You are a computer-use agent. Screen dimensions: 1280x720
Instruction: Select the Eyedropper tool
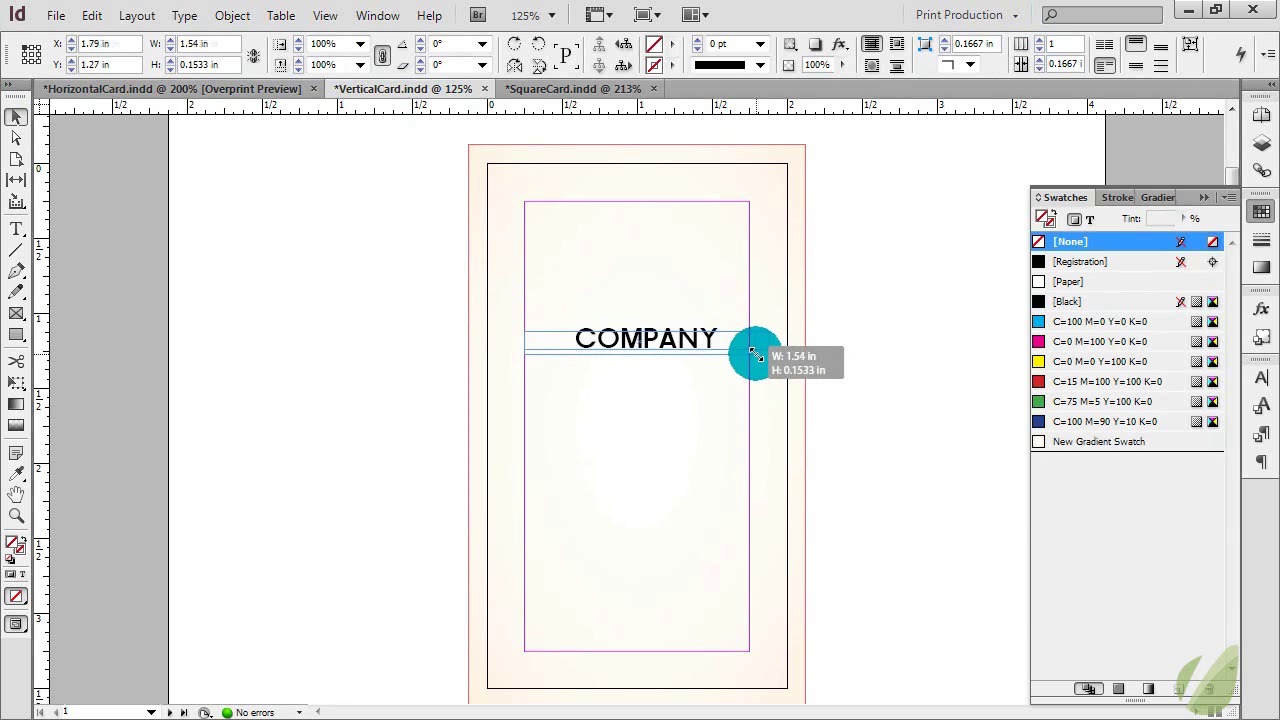coord(16,473)
